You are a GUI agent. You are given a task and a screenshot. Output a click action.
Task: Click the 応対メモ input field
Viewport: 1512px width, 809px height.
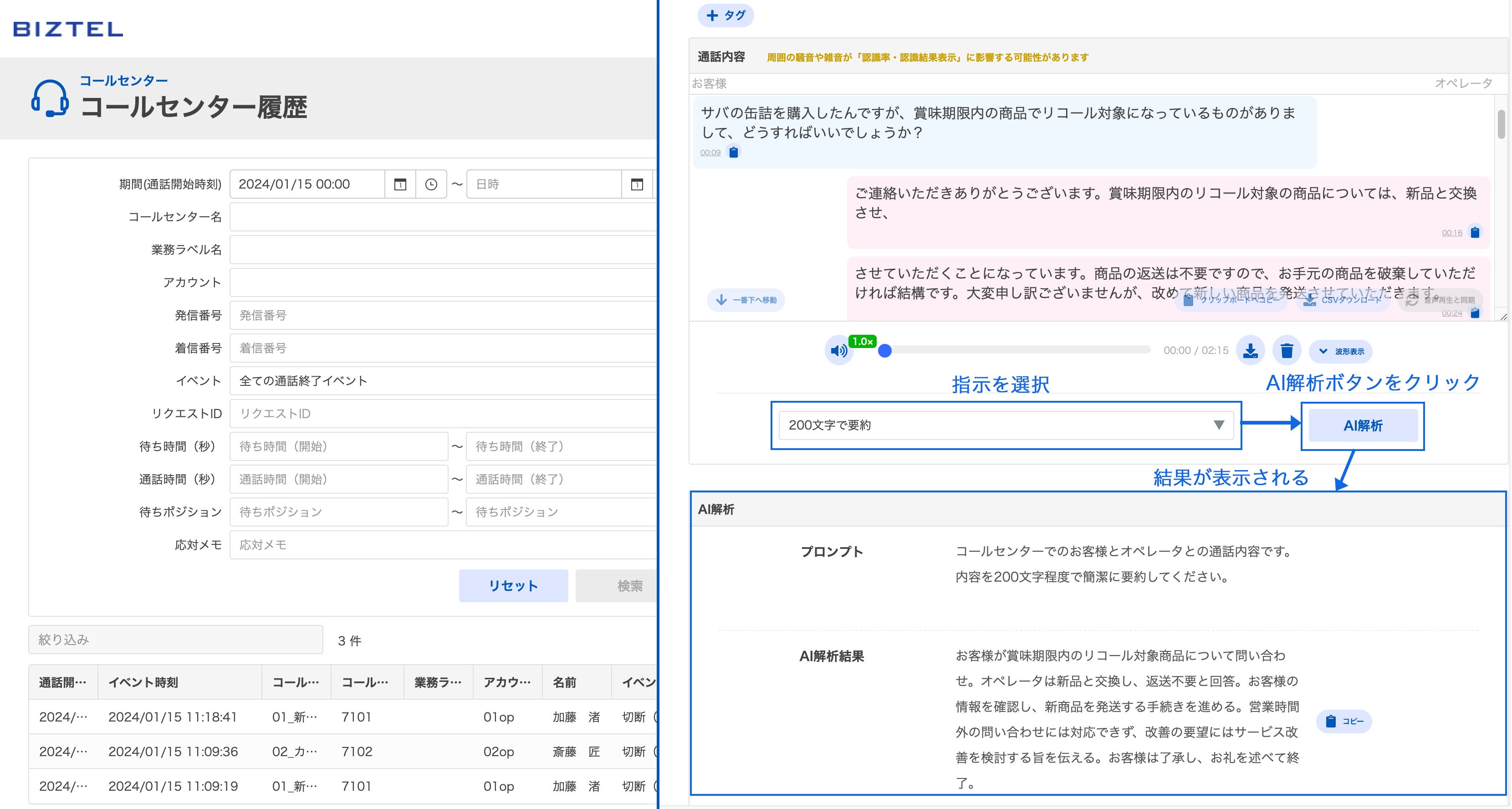443,545
